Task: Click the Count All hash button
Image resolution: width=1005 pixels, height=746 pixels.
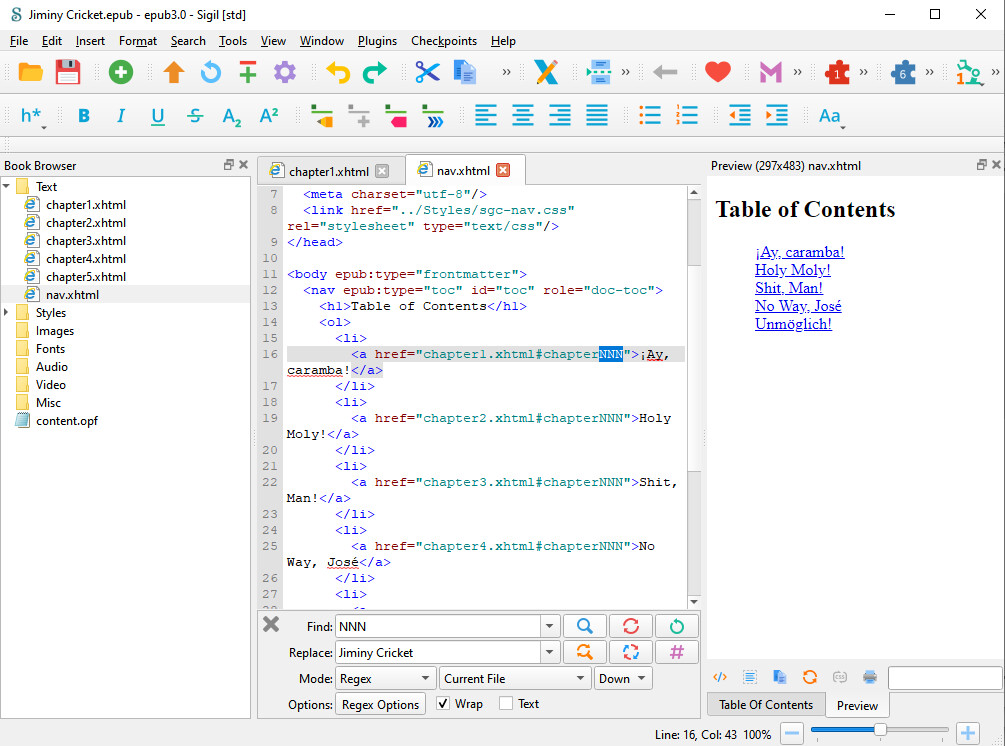Action: pos(676,653)
